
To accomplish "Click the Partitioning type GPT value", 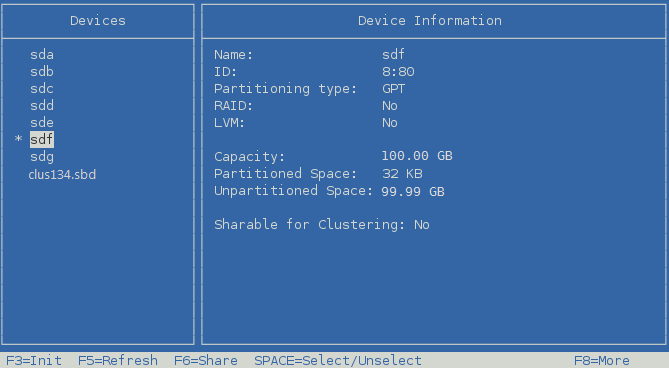I will click(393, 89).
